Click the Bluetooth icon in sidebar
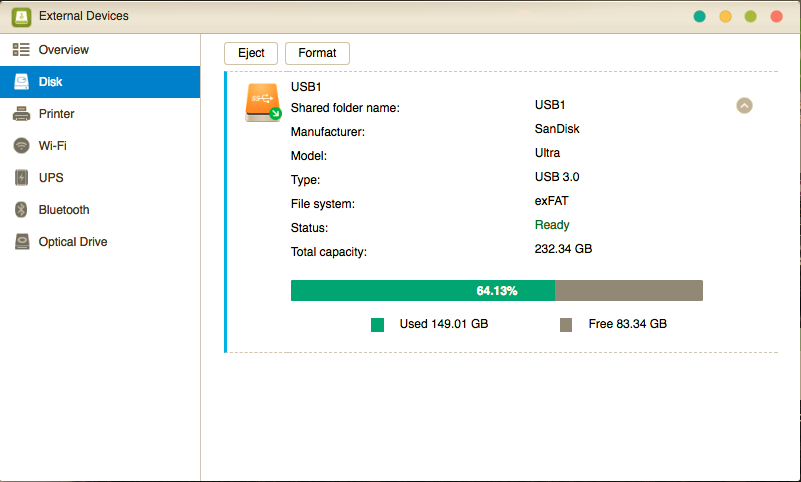Image resolution: width=801 pixels, height=482 pixels. point(21,210)
